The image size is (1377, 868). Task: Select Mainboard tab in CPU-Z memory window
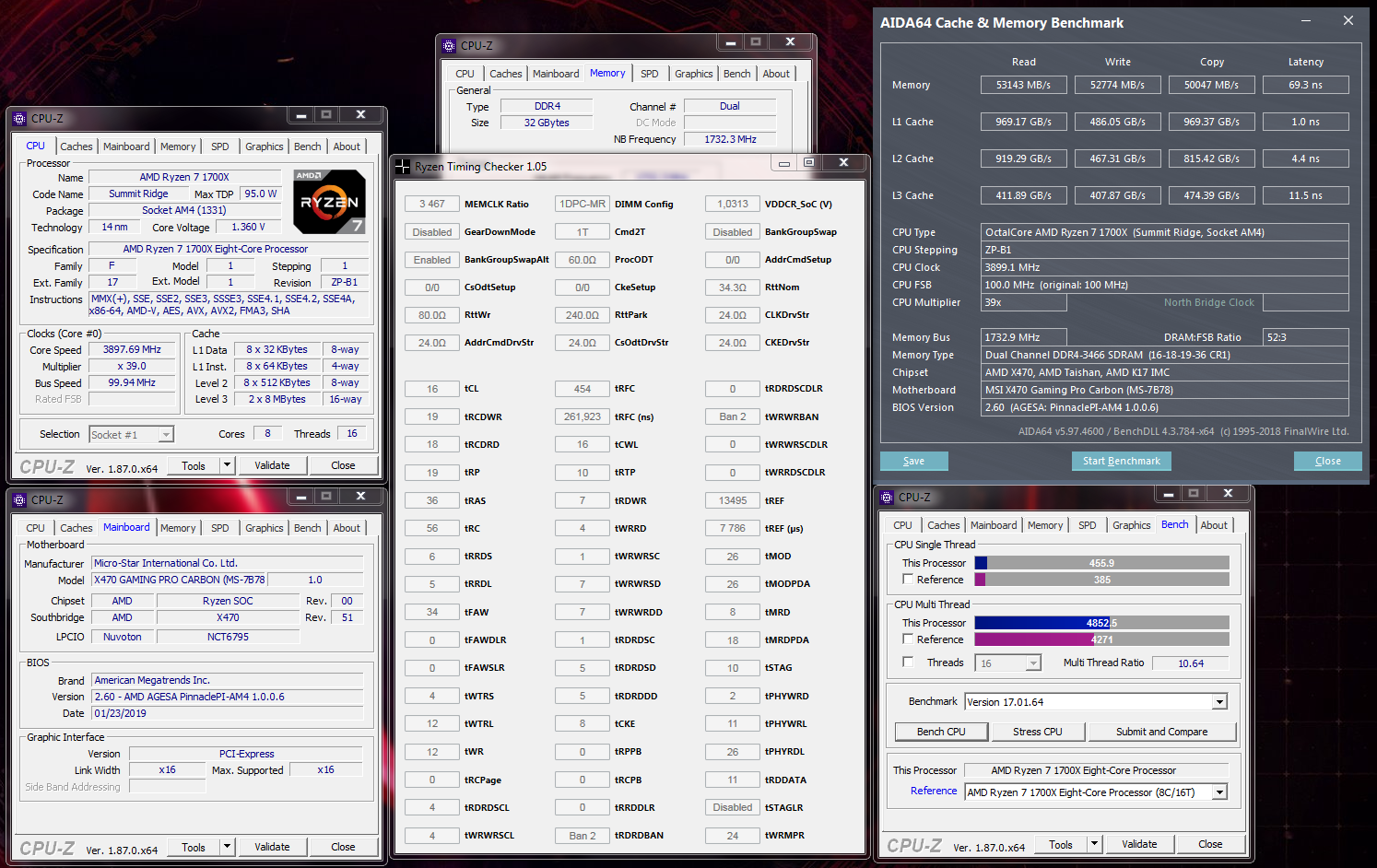pyautogui.click(x=556, y=74)
